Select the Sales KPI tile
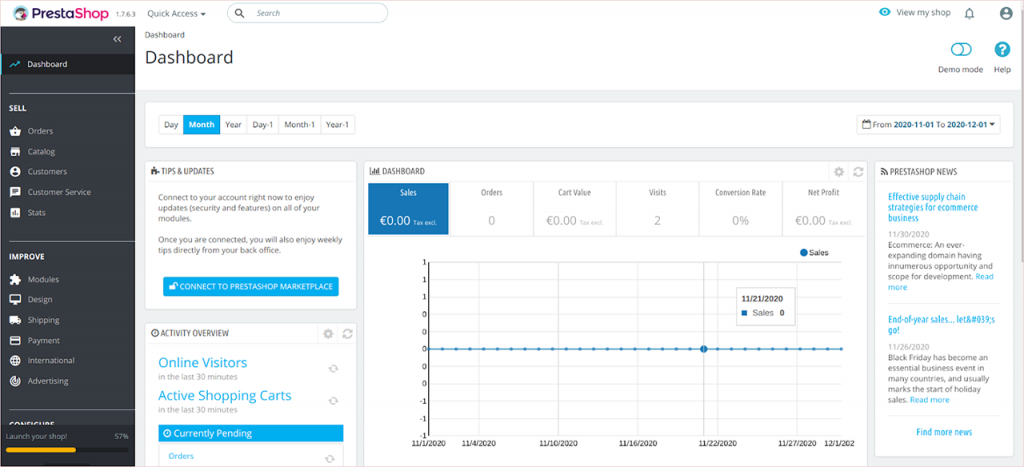 [x=408, y=208]
